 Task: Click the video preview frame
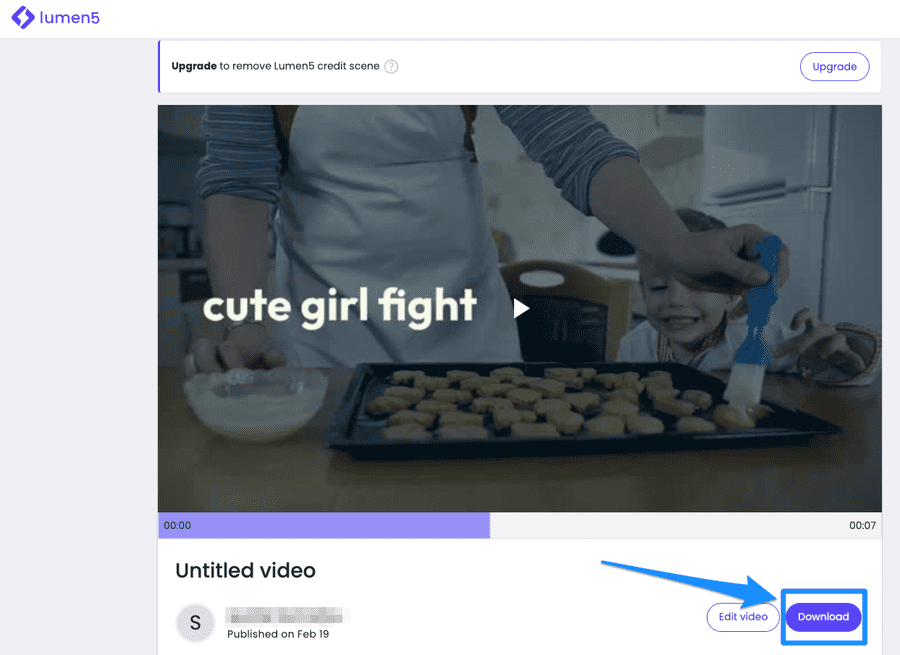[519, 308]
